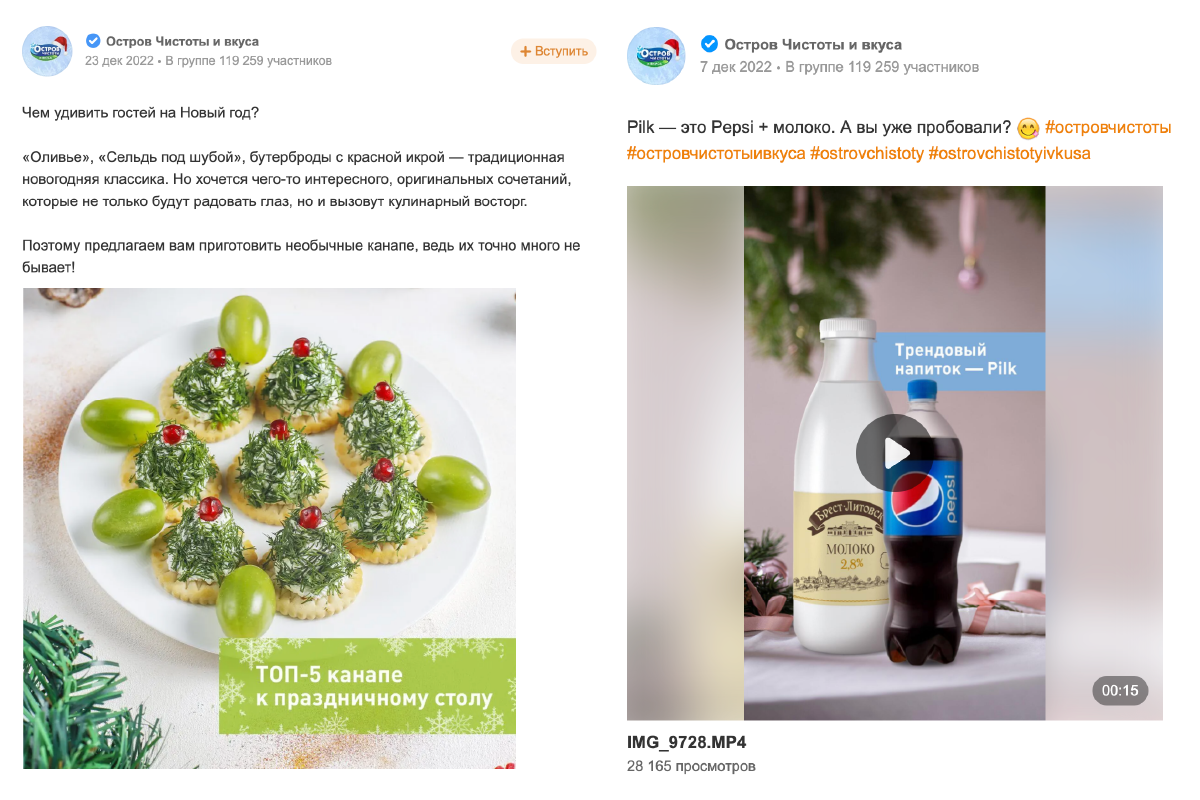The width and height of the screenshot is (1200, 800).
Task: Open hashtag #ostrovchistoty
Action: tap(866, 154)
